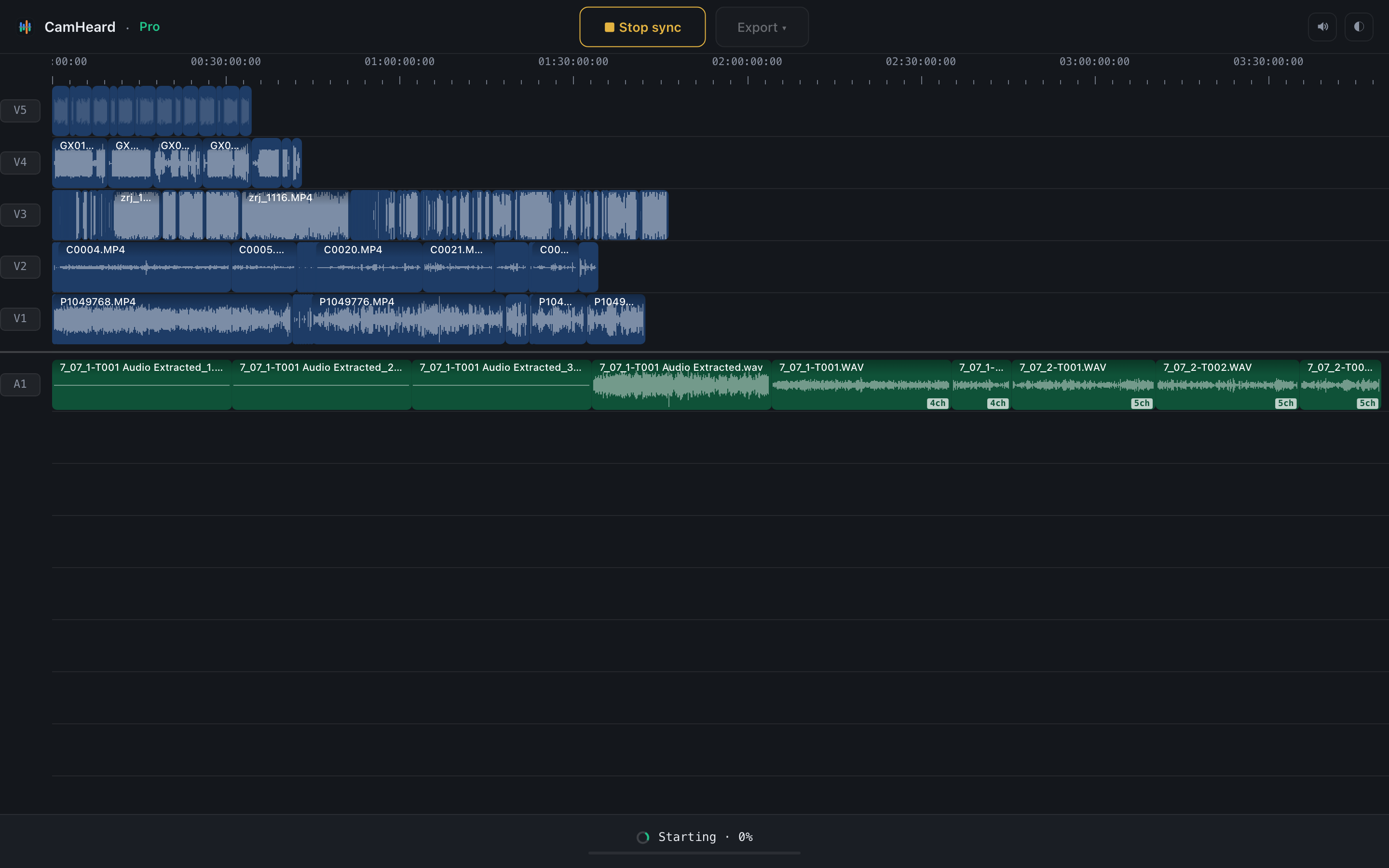Select the V5 track label
1389x868 pixels.
click(20, 110)
